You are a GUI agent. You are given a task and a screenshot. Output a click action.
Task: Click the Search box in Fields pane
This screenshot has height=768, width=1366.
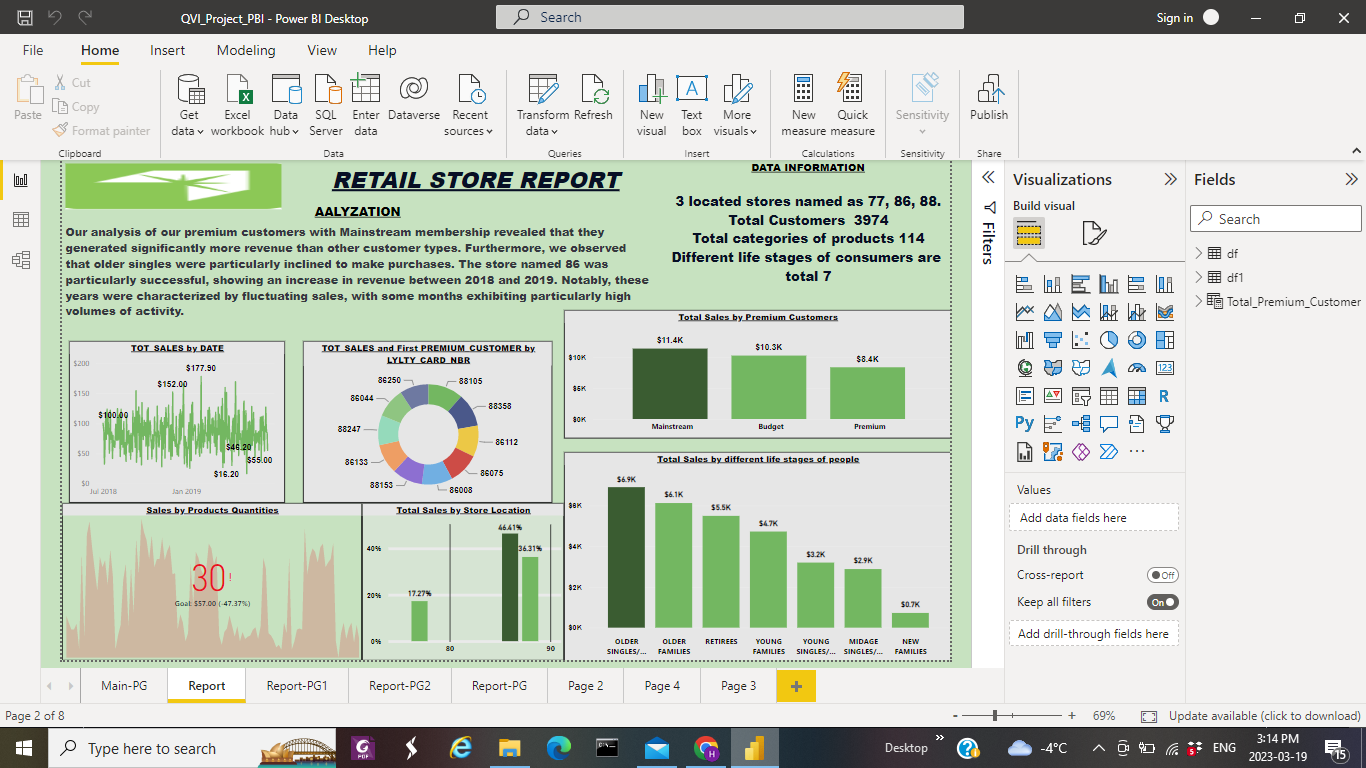[1275, 218]
